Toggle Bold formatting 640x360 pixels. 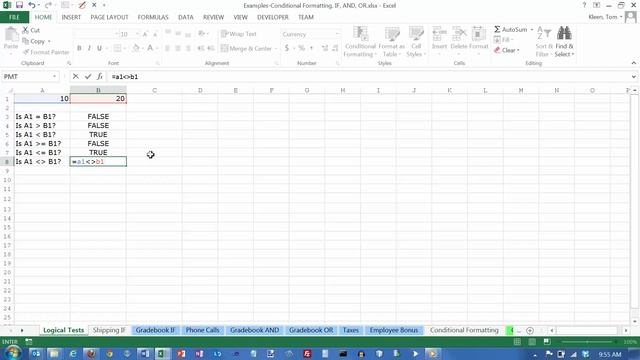(79, 48)
